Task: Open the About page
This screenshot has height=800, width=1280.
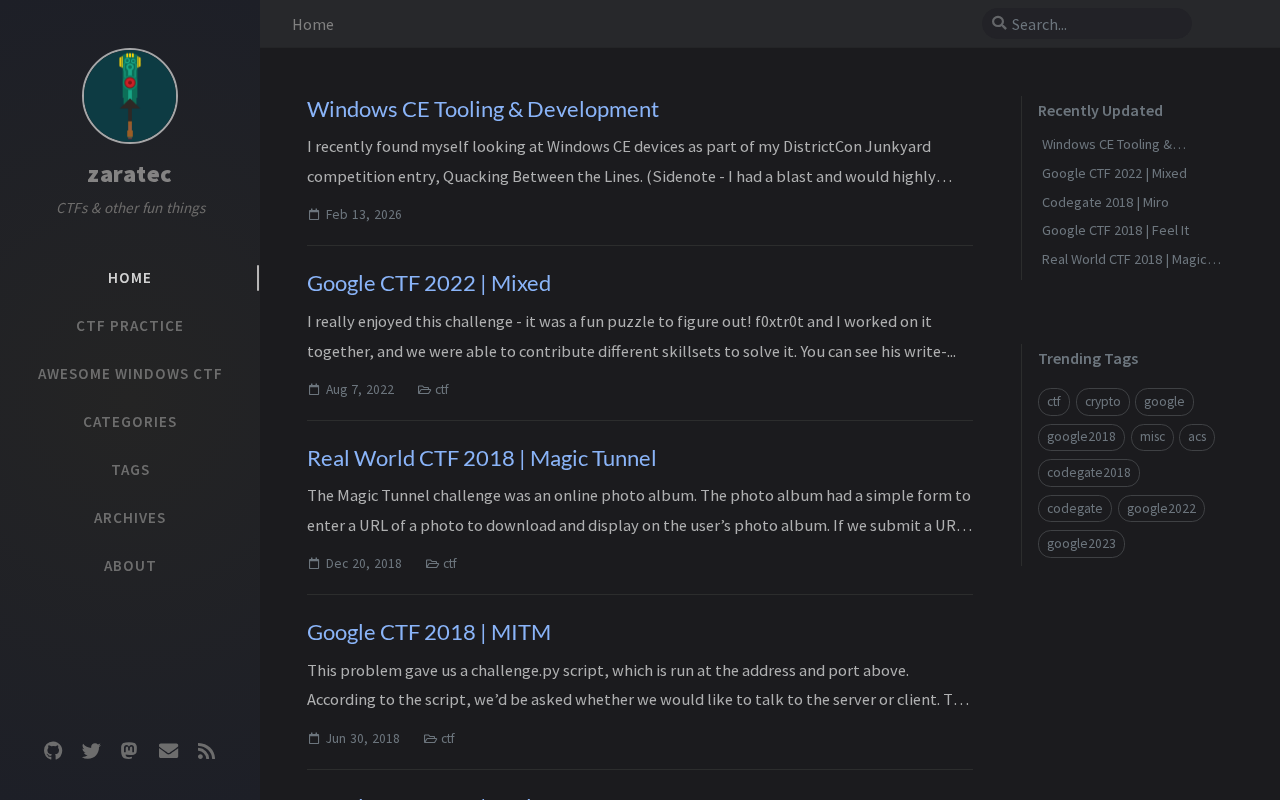Action: (130, 566)
